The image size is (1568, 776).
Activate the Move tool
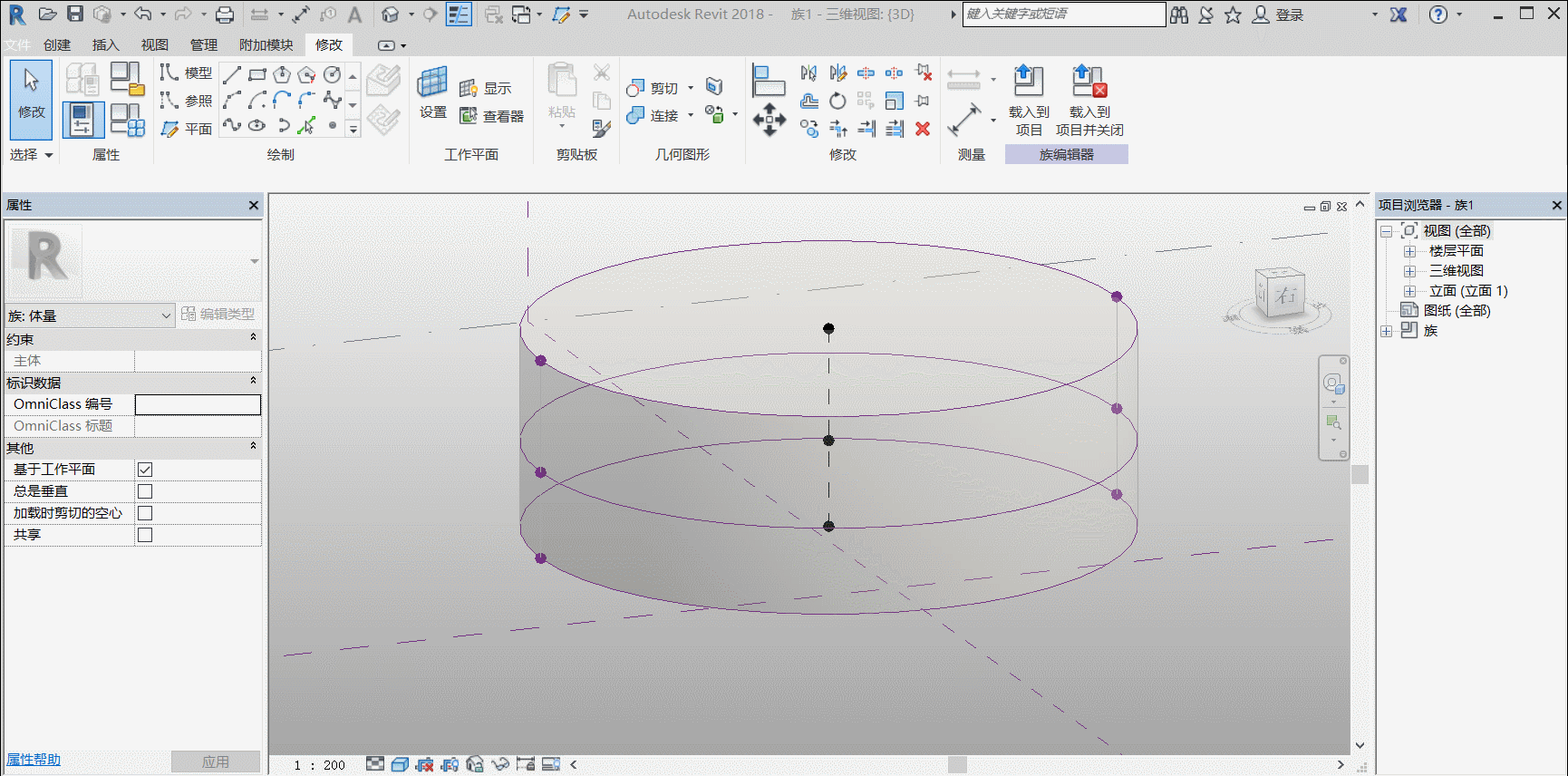pyautogui.click(x=769, y=120)
